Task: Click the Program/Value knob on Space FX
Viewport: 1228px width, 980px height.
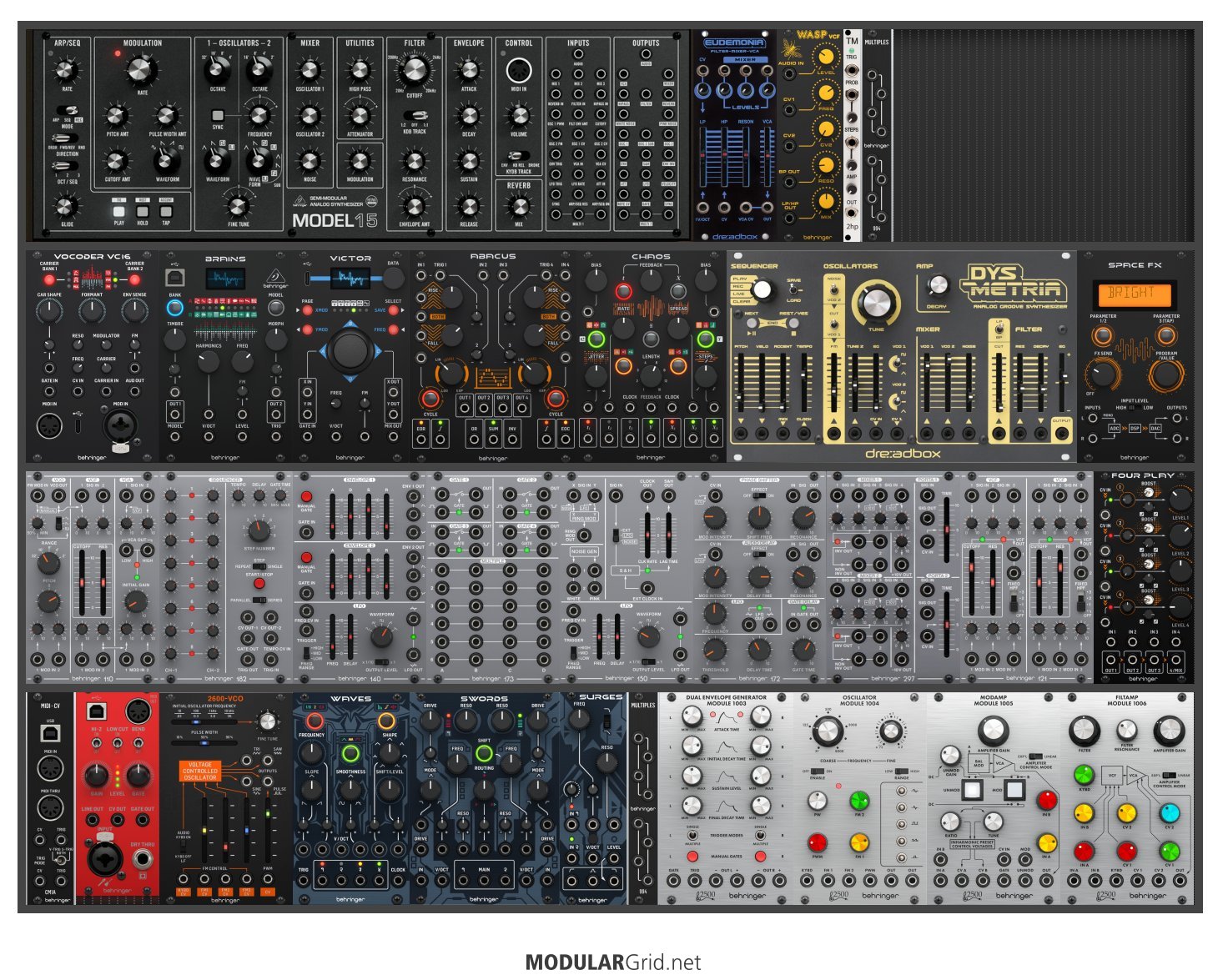Action: [x=1165, y=374]
